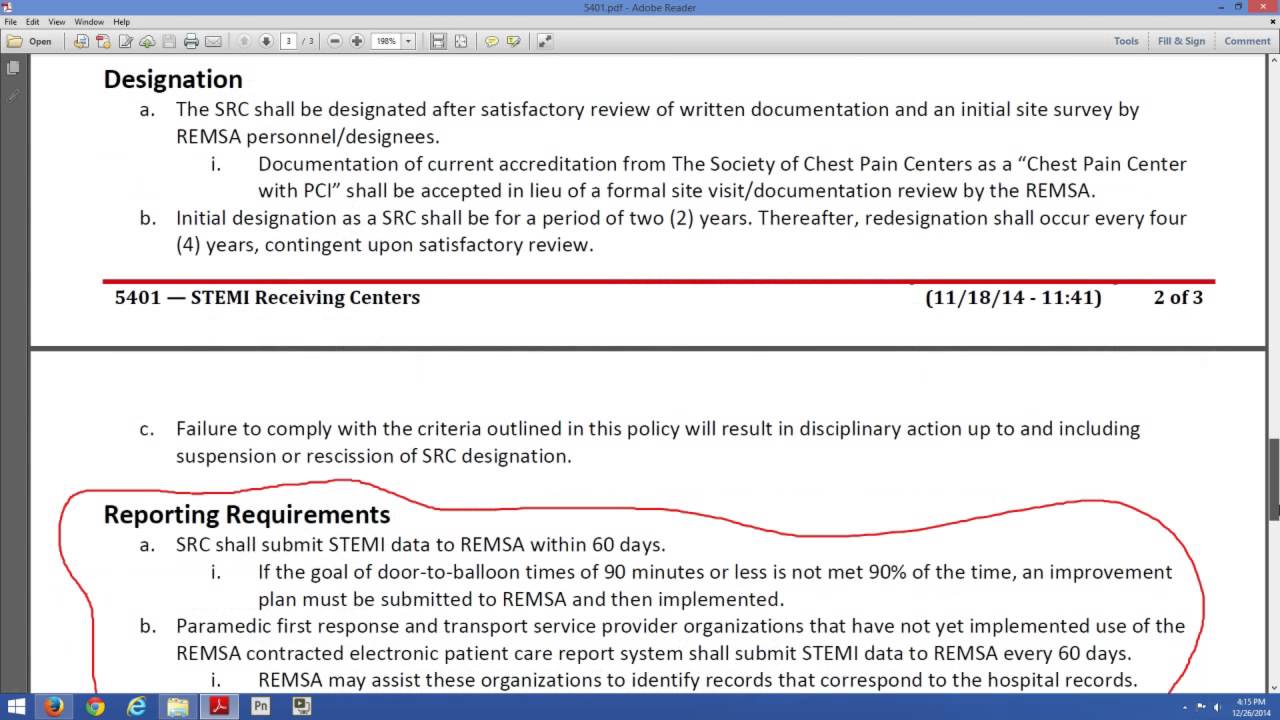Open the Edit menu
Screen dimensions: 1280x720
pyautogui.click(x=32, y=21)
